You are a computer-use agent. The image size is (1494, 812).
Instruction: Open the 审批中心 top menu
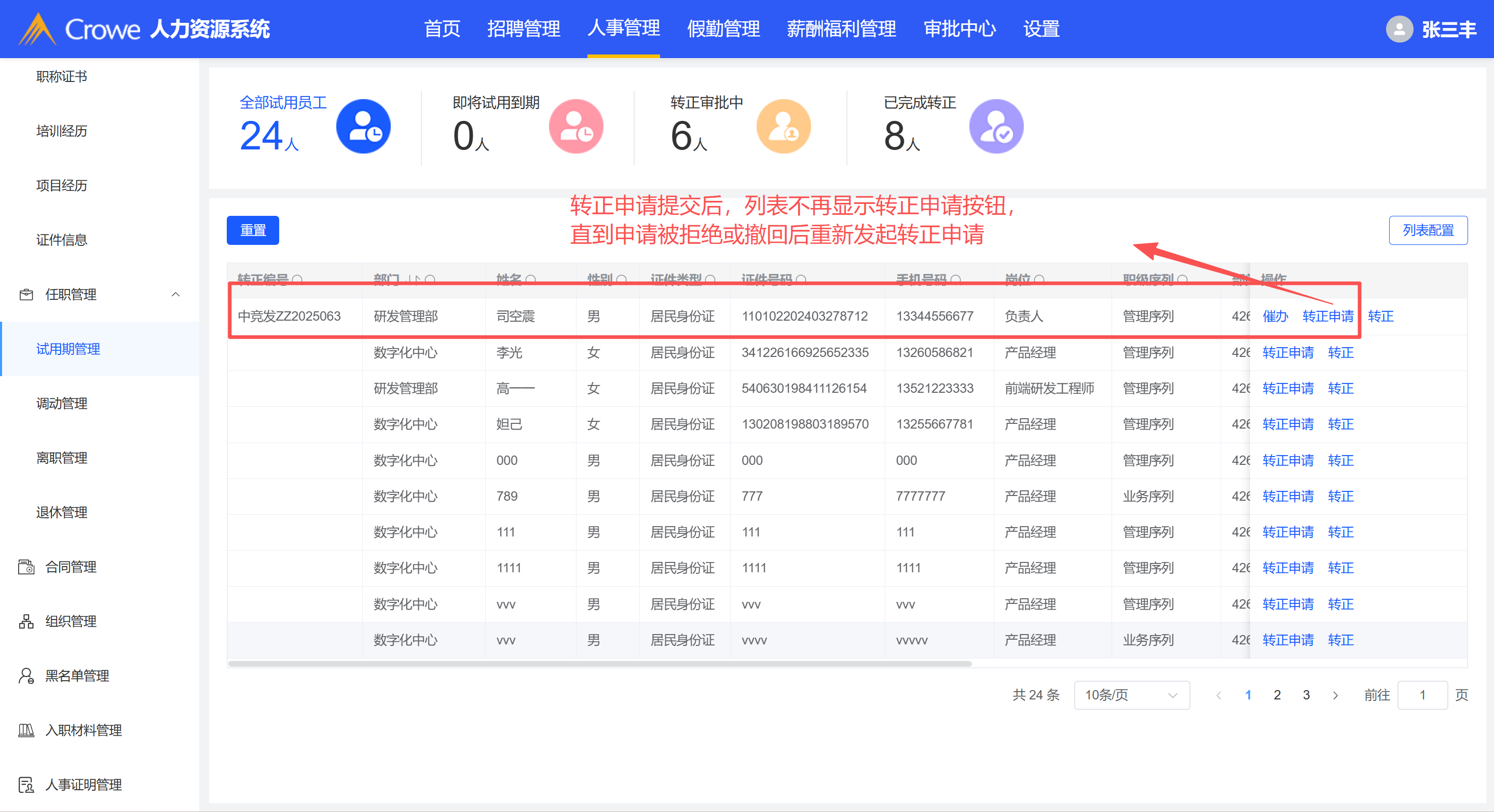pos(960,29)
